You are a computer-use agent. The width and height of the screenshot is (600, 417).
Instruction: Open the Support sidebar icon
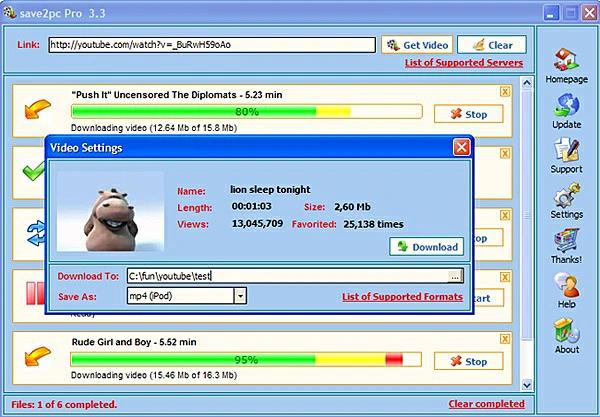point(566,152)
